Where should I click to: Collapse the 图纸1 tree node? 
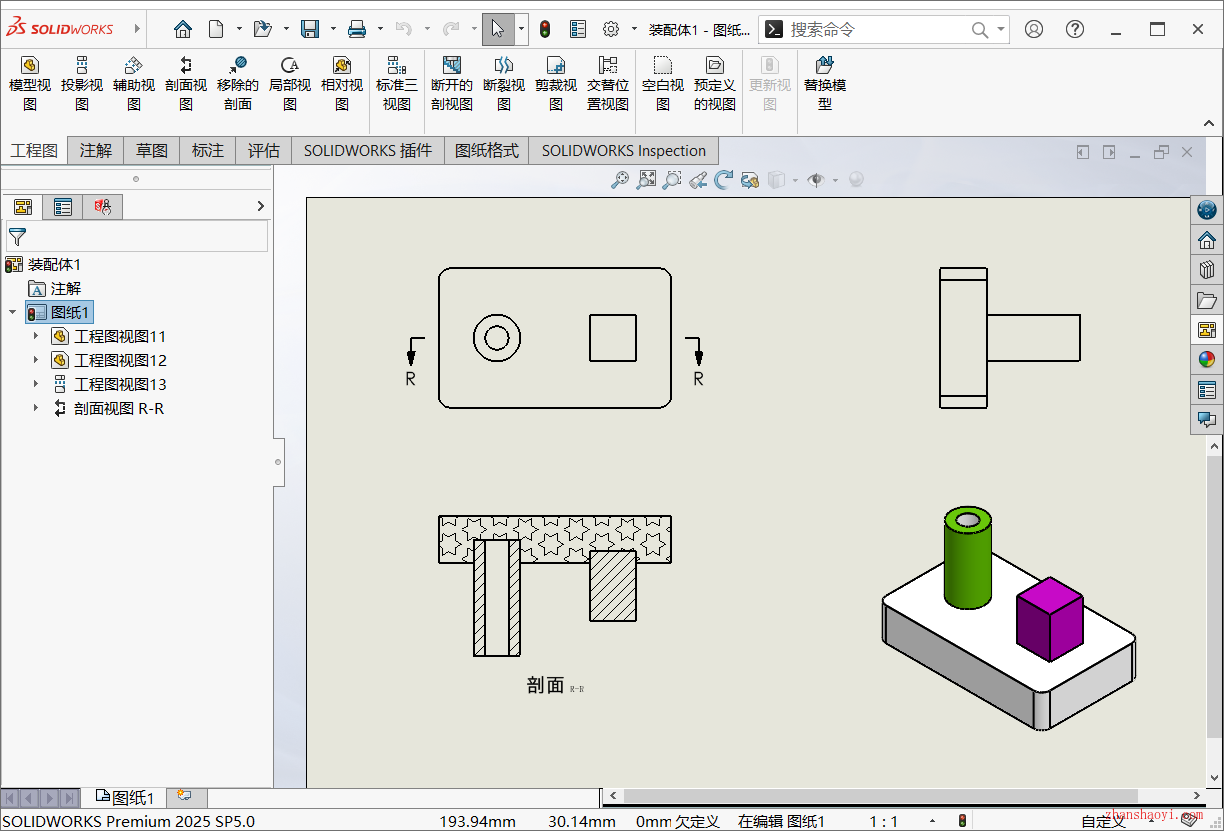(x=12, y=312)
